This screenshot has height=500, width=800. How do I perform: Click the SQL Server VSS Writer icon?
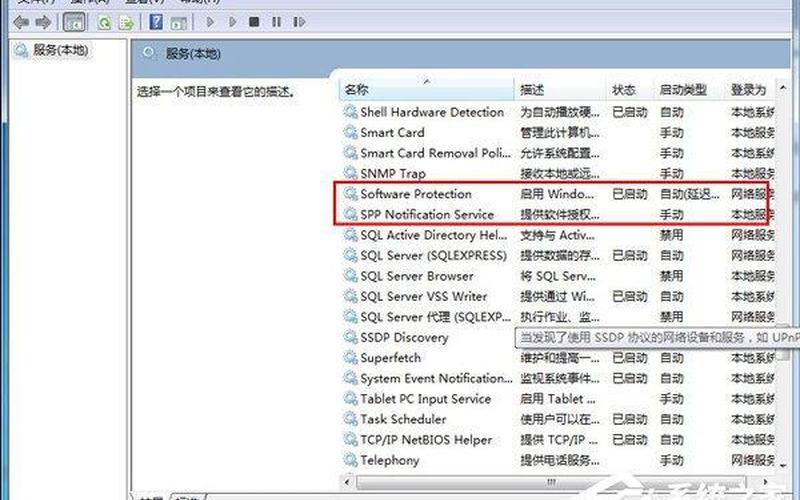pyautogui.click(x=350, y=296)
